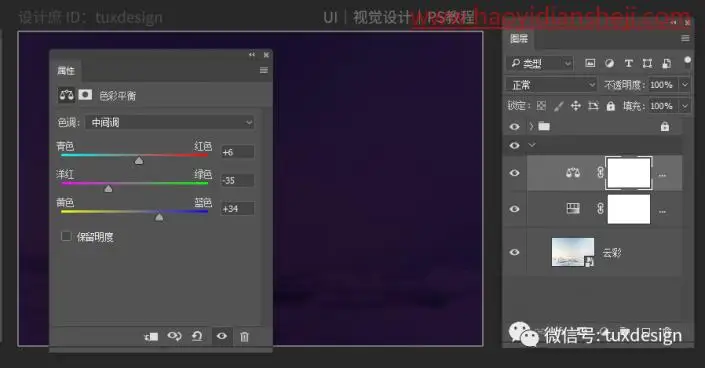Click the 洋红-绿色 slider handle
Screen dimensions: 705x368
108,188
